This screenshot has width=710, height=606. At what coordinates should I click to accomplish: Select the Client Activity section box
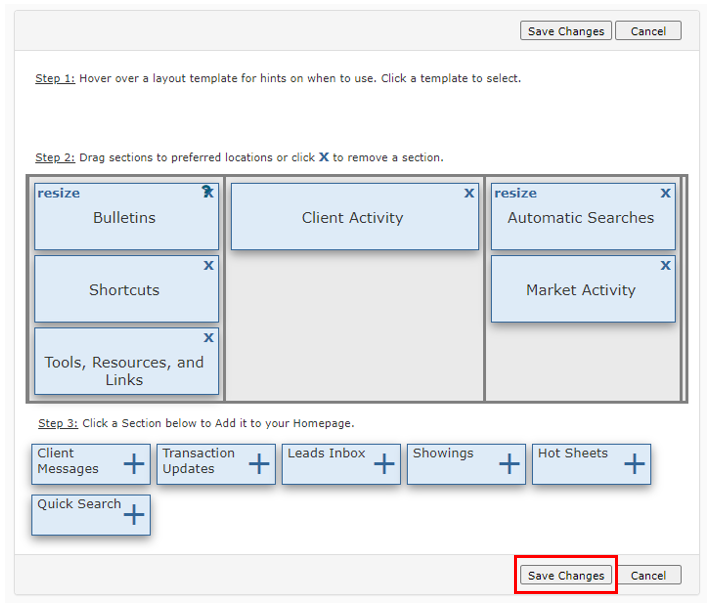(x=353, y=218)
